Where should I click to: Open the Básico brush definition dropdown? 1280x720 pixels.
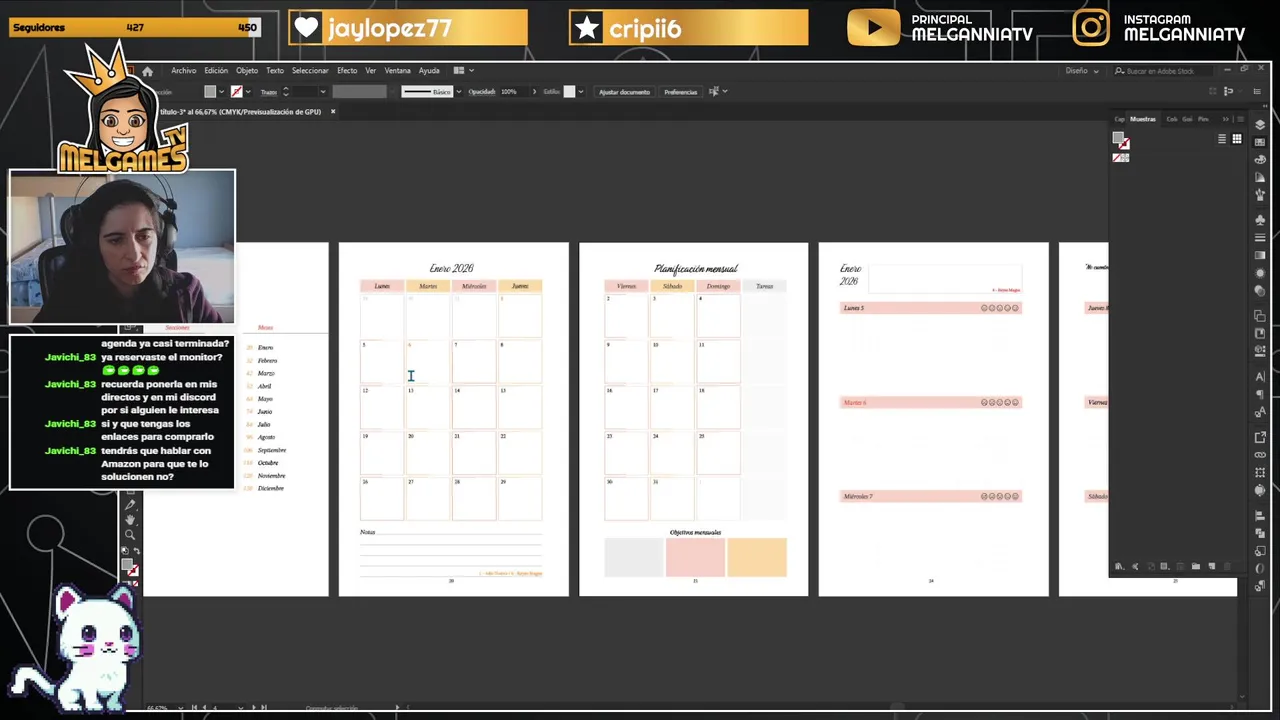[x=458, y=91]
